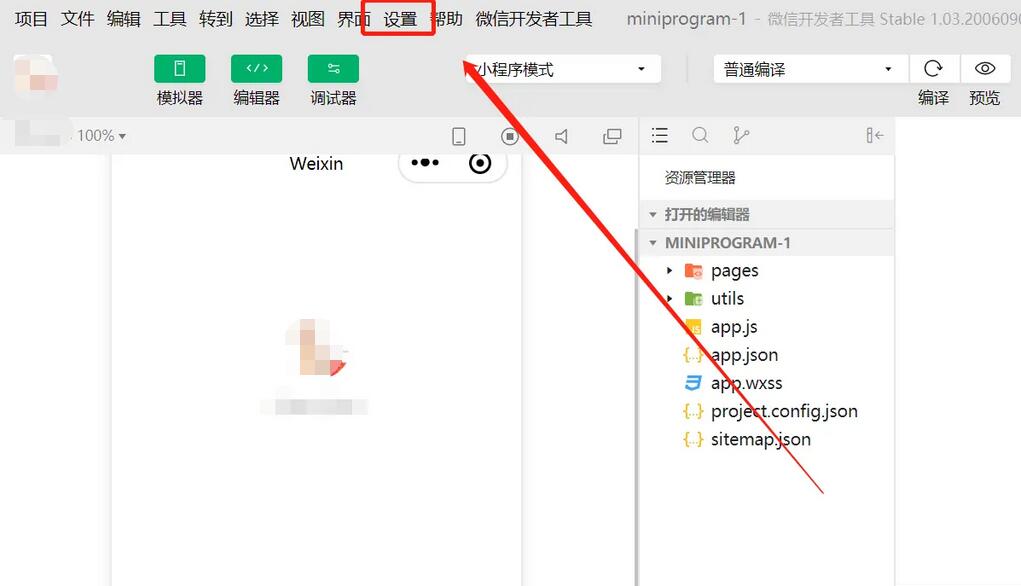The height and width of the screenshot is (586, 1021).
Task: Open the search icon in editor sidebar
Action: click(700, 135)
